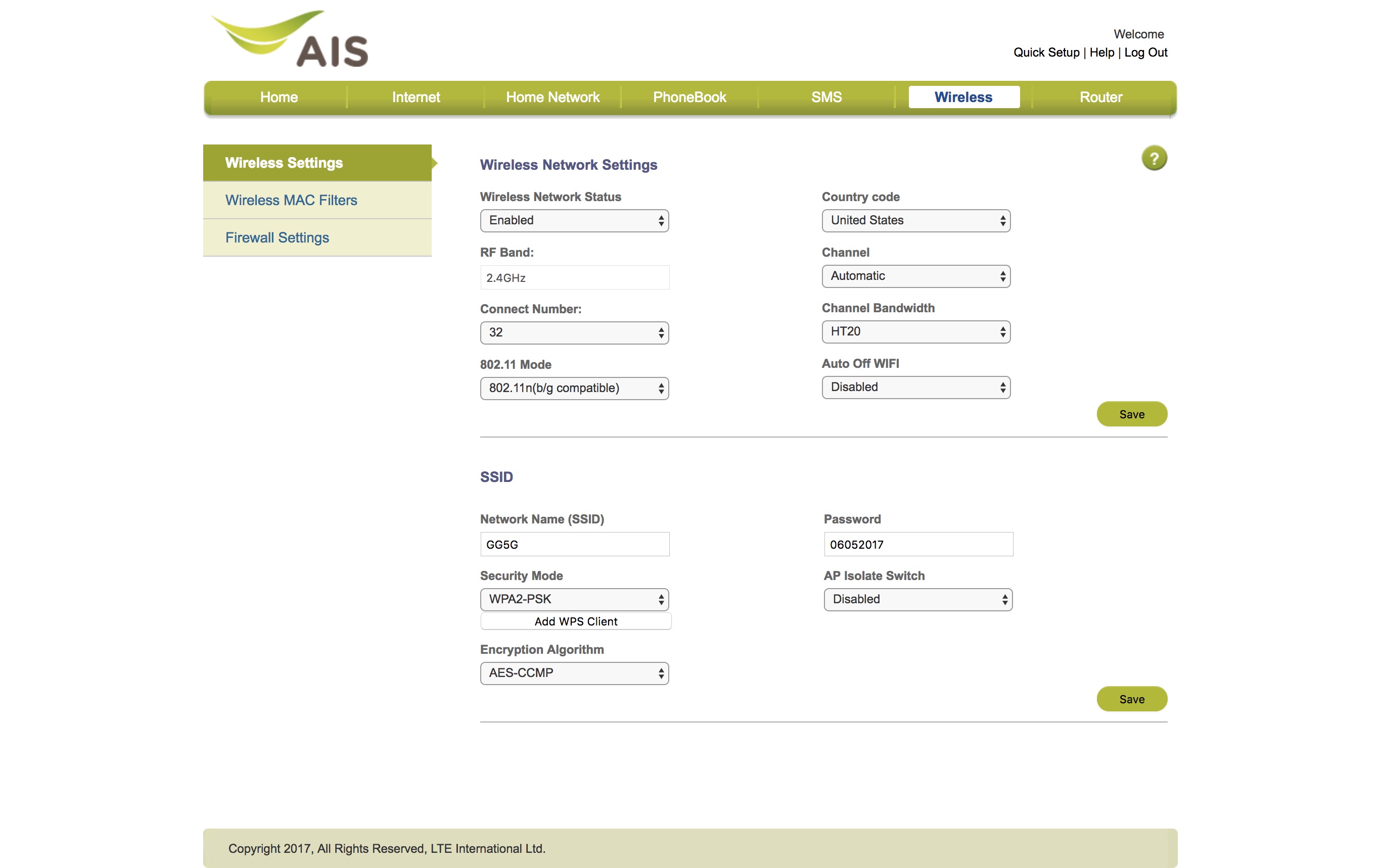Open Wireless MAC Filters in sidebar

coord(291,201)
